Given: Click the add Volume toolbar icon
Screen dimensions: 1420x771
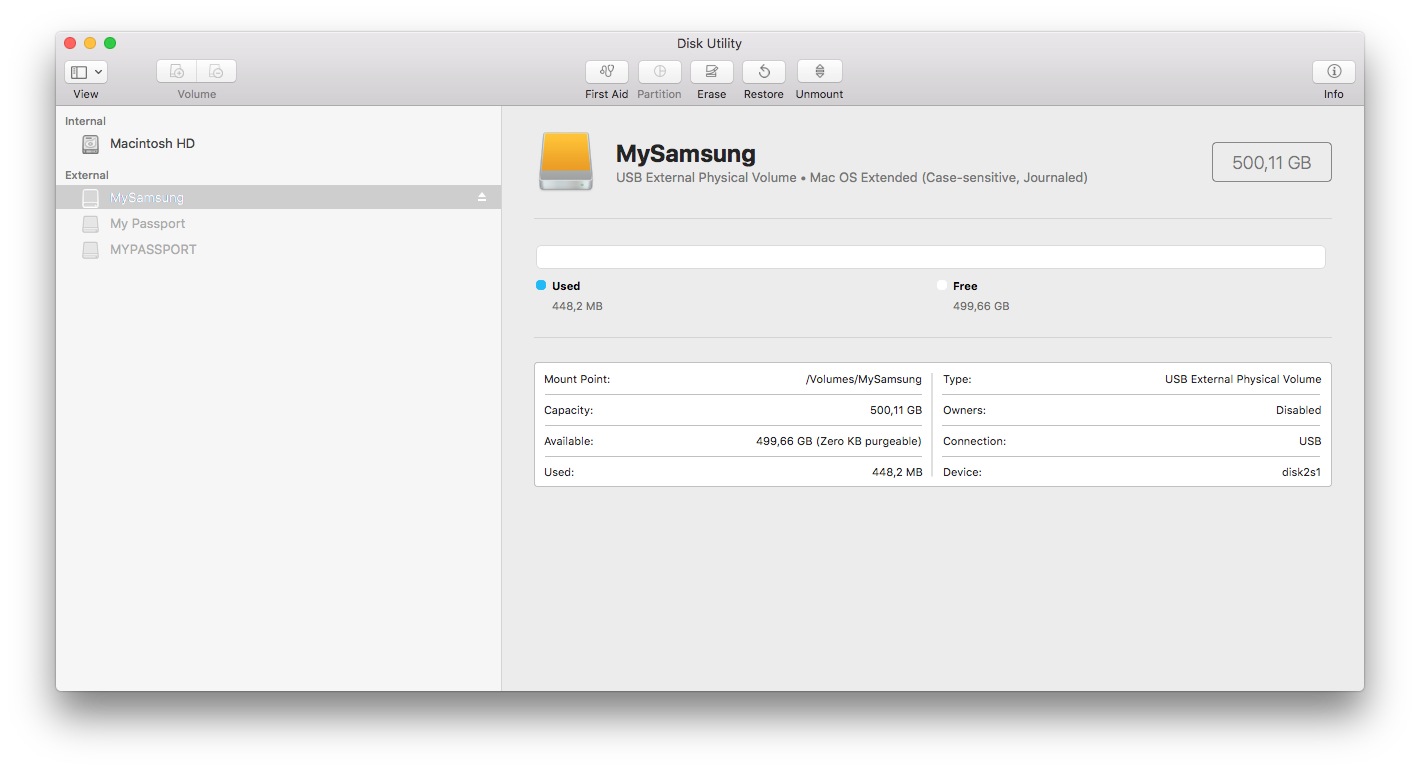Looking at the screenshot, I should click(x=177, y=72).
